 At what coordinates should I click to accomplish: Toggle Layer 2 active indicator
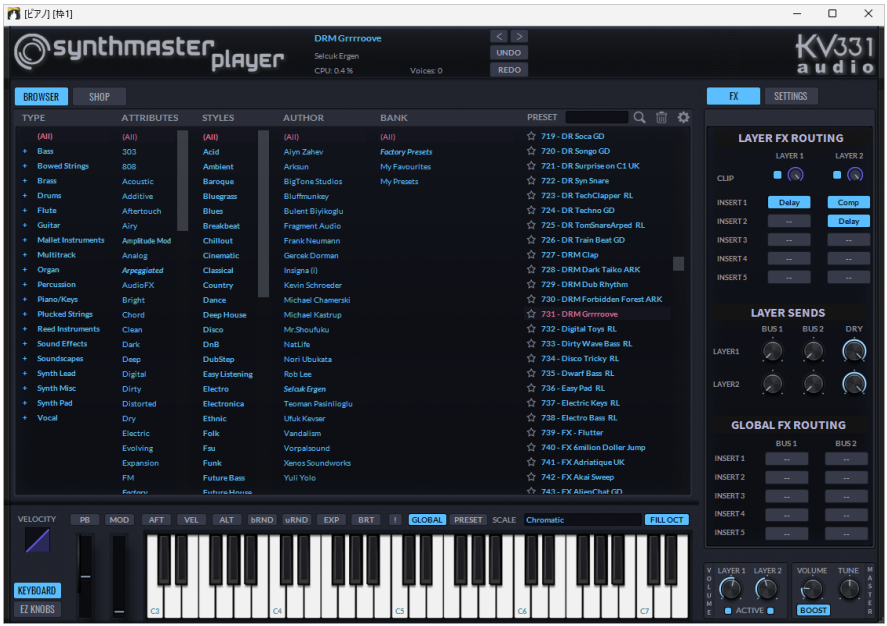(770, 611)
